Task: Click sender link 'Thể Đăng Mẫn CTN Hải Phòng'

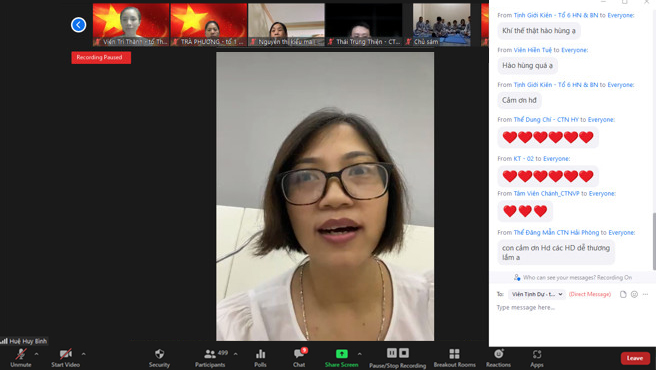Action: click(x=556, y=232)
